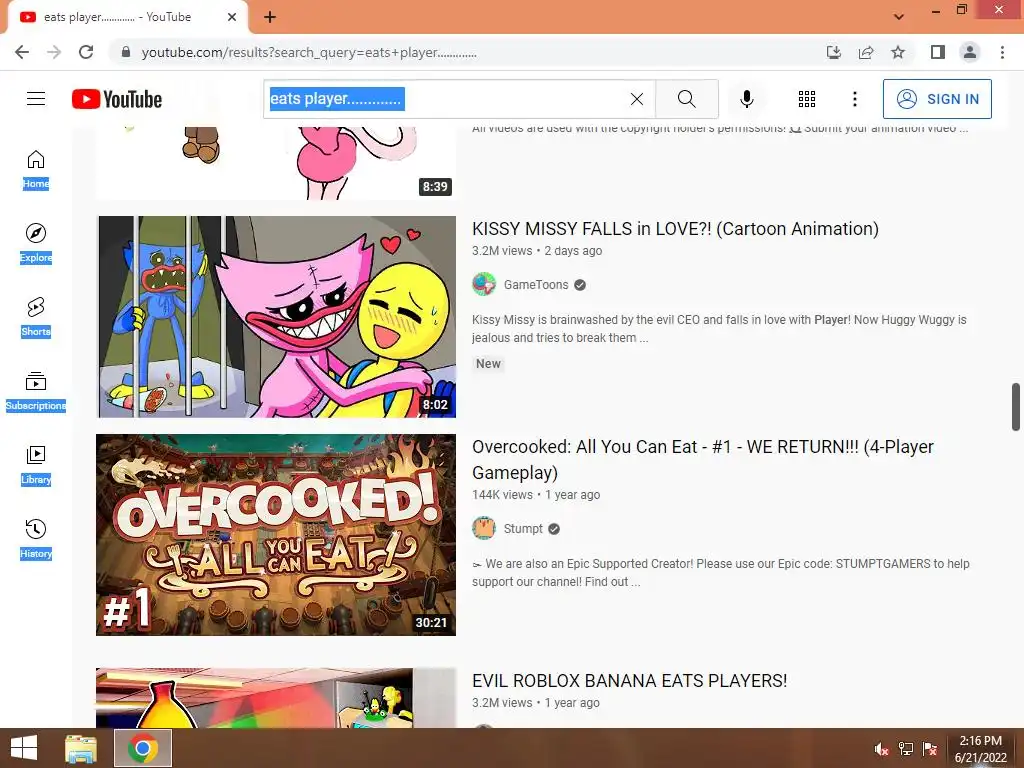Share this page from the address bar
Viewport: 1024px width, 768px height.
point(866,52)
